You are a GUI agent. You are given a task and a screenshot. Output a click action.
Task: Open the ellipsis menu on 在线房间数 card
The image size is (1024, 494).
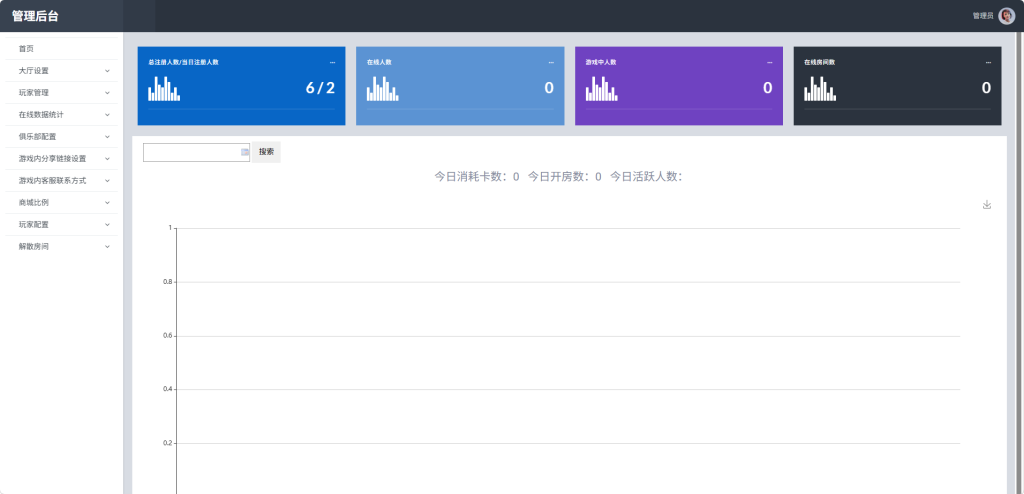pos(988,63)
